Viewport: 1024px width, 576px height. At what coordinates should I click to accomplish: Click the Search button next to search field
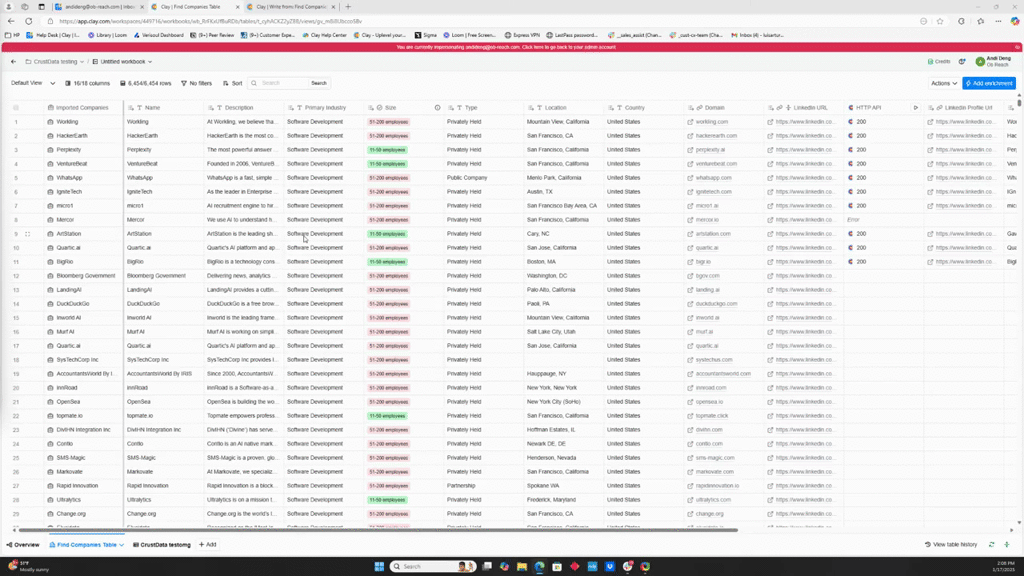point(318,84)
